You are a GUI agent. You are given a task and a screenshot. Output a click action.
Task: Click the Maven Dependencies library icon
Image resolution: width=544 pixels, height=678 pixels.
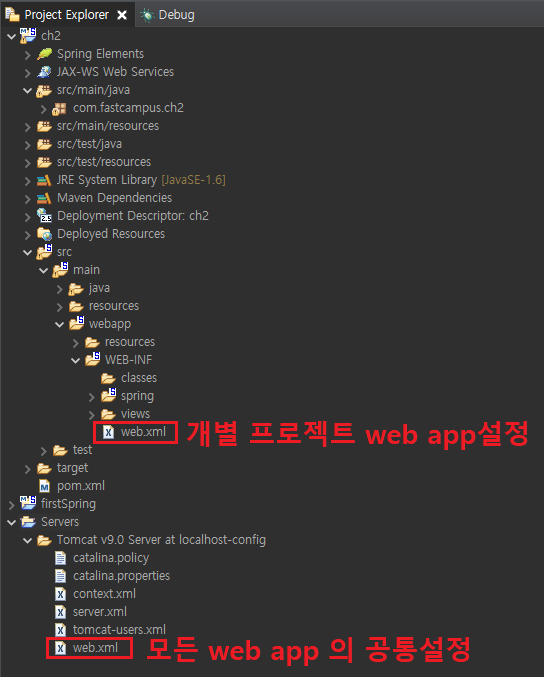(x=44, y=198)
